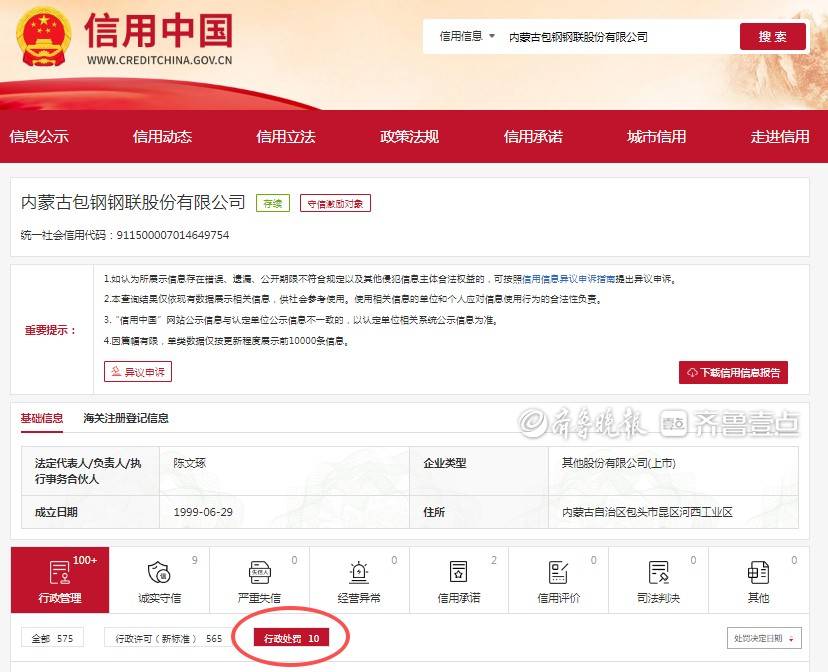Select the 其他 category icon
This screenshot has width=828, height=672.
758,572
